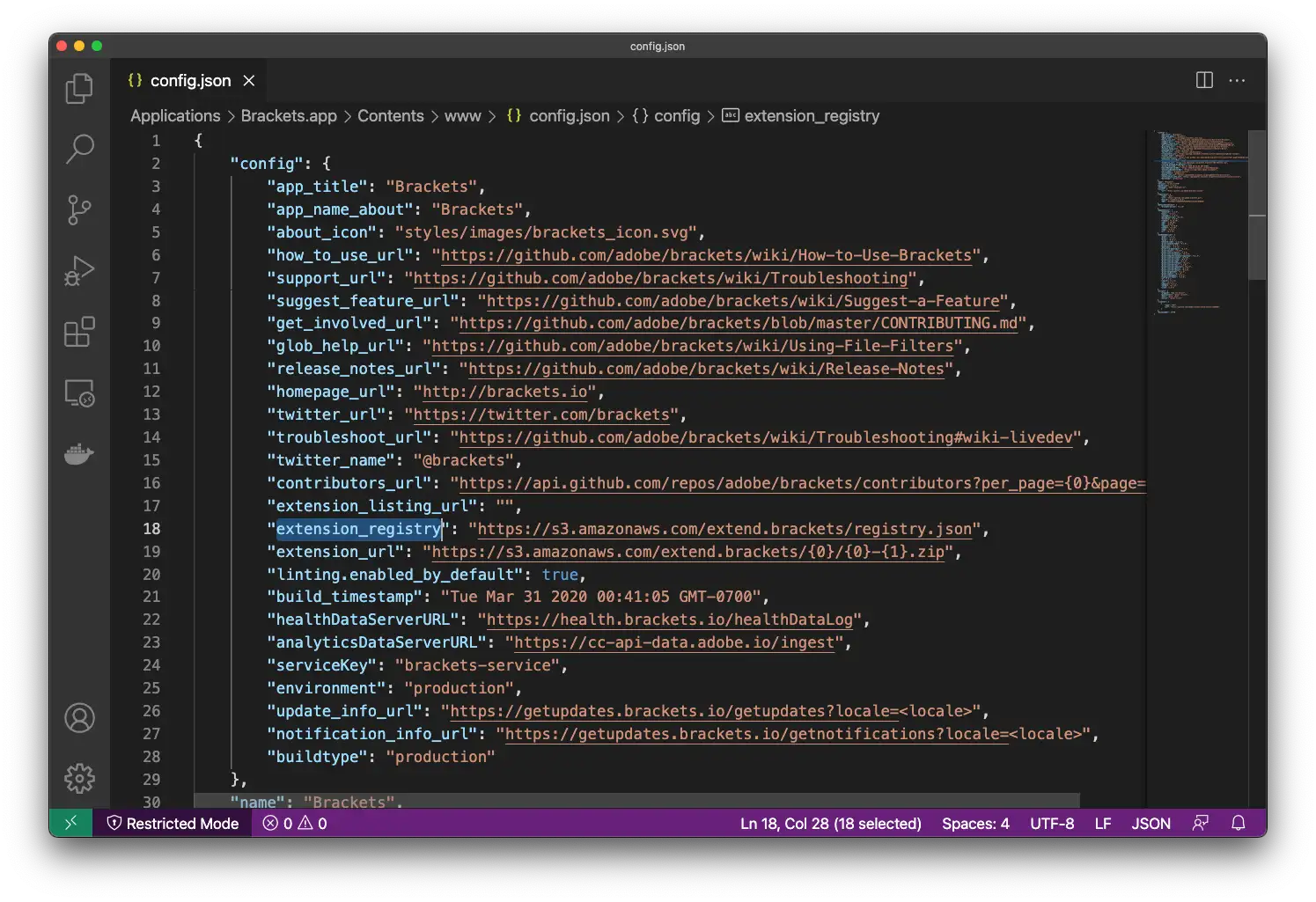
Task: Click the config.json breadcrumb
Action: (558, 115)
